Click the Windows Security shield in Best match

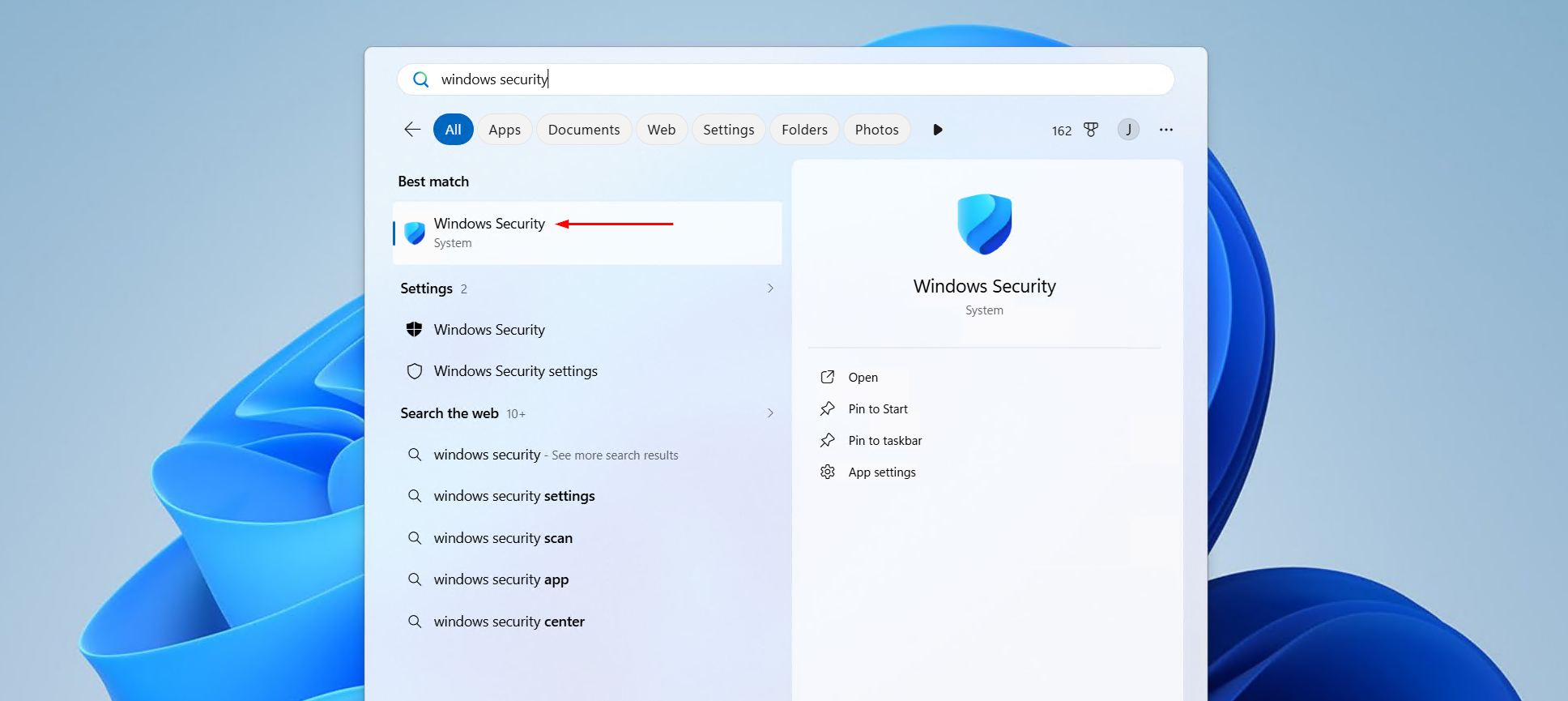click(415, 233)
